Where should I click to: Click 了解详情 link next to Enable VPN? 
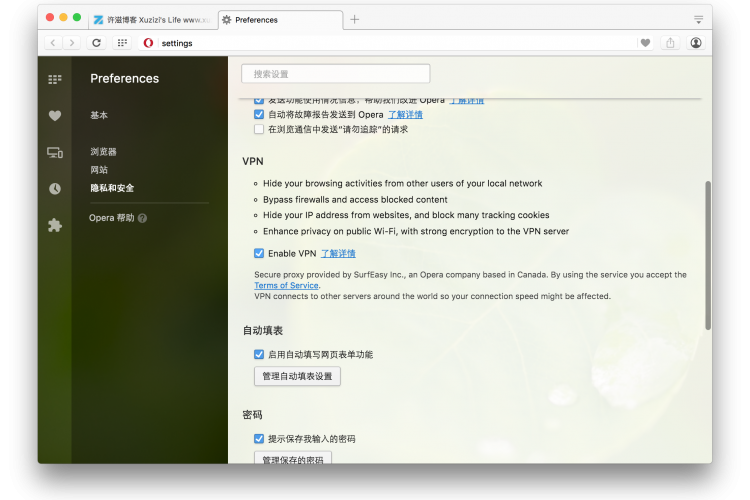pyautogui.click(x=338, y=254)
